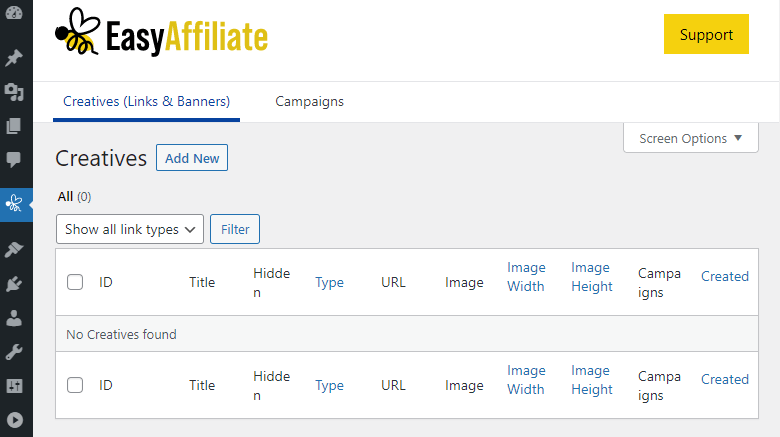Open the 'Show all link types' dropdown
The height and width of the screenshot is (437, 780).
tap(130, 229)
